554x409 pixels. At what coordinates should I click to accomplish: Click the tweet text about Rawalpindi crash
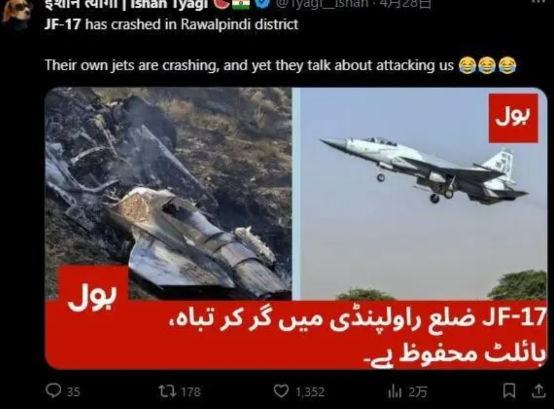pyautogui.click(x=171, y=24)
